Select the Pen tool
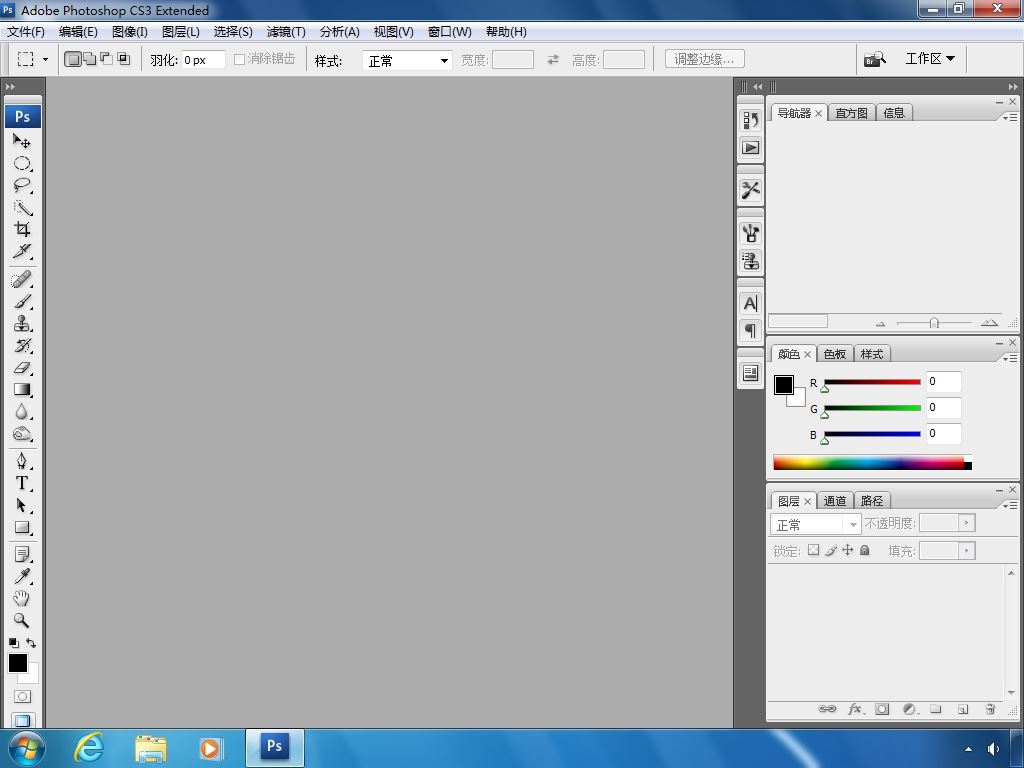Screen dimensions: 1024x768 (x=22, y=461)
